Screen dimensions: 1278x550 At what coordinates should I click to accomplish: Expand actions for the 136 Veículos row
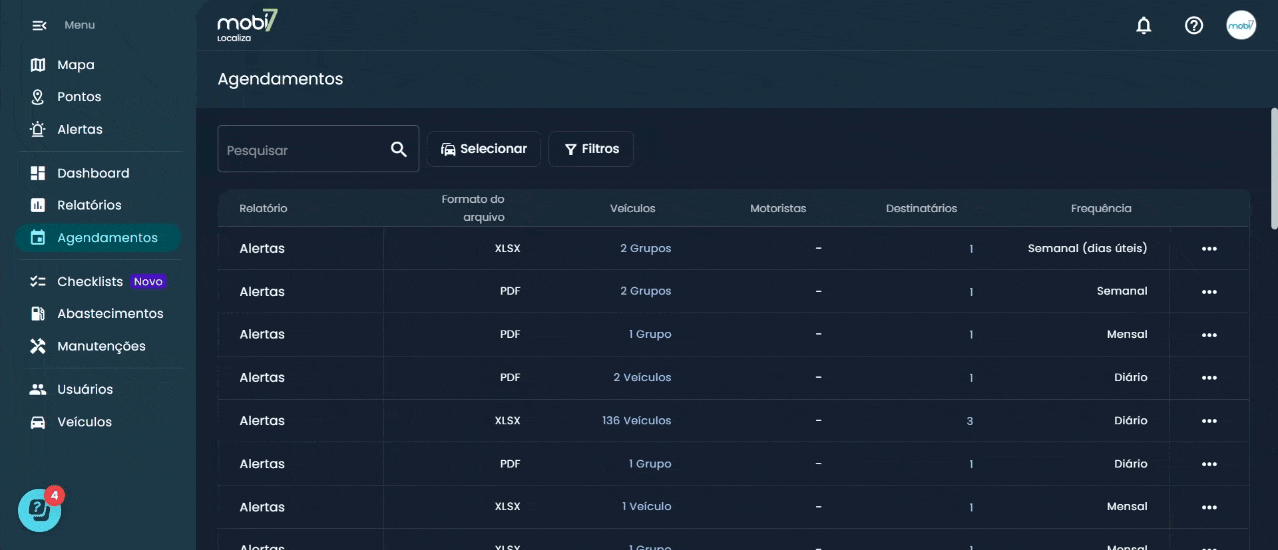[1209, 421]
